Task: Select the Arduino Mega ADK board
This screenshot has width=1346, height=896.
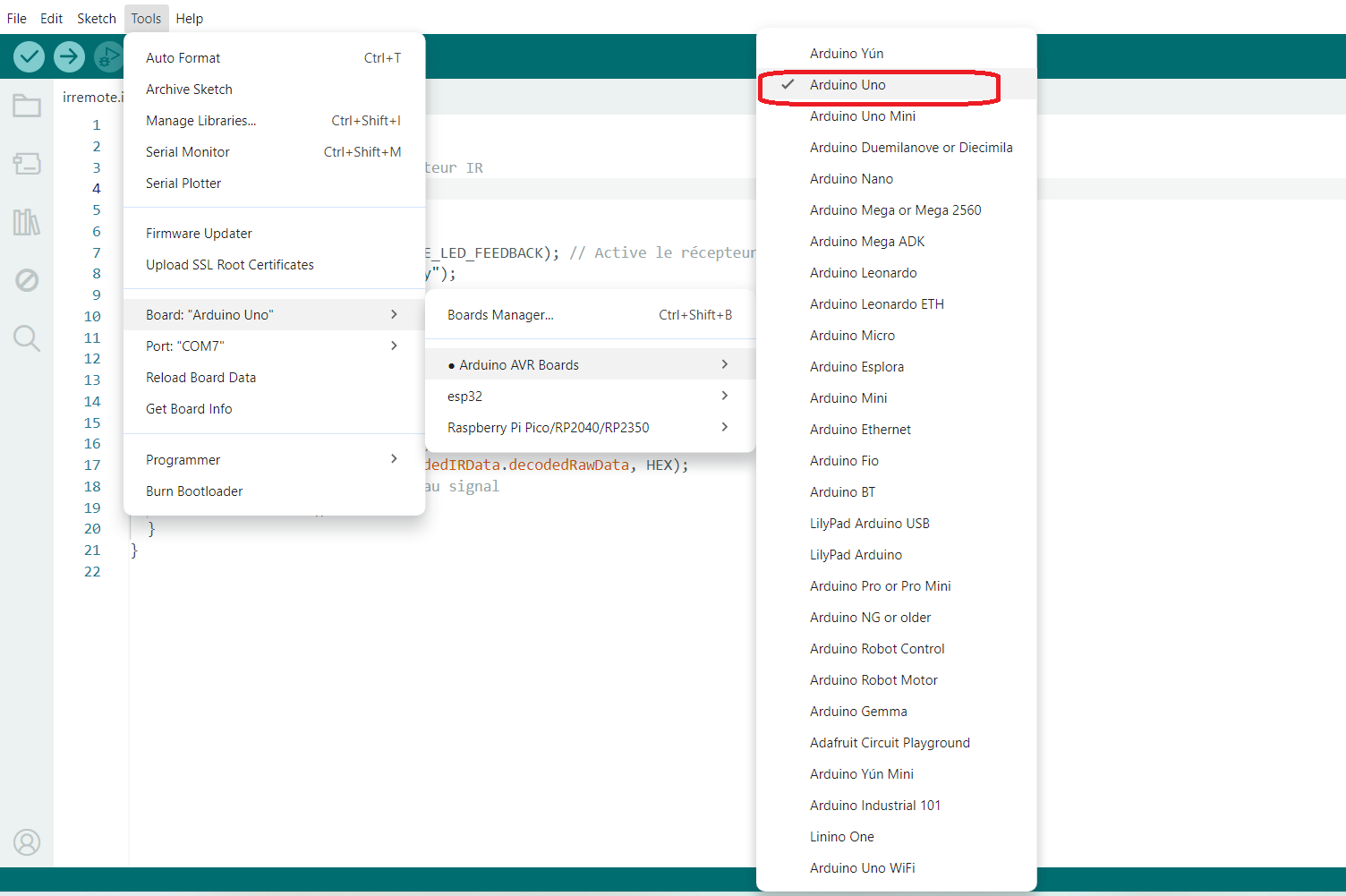Action: 897,242
